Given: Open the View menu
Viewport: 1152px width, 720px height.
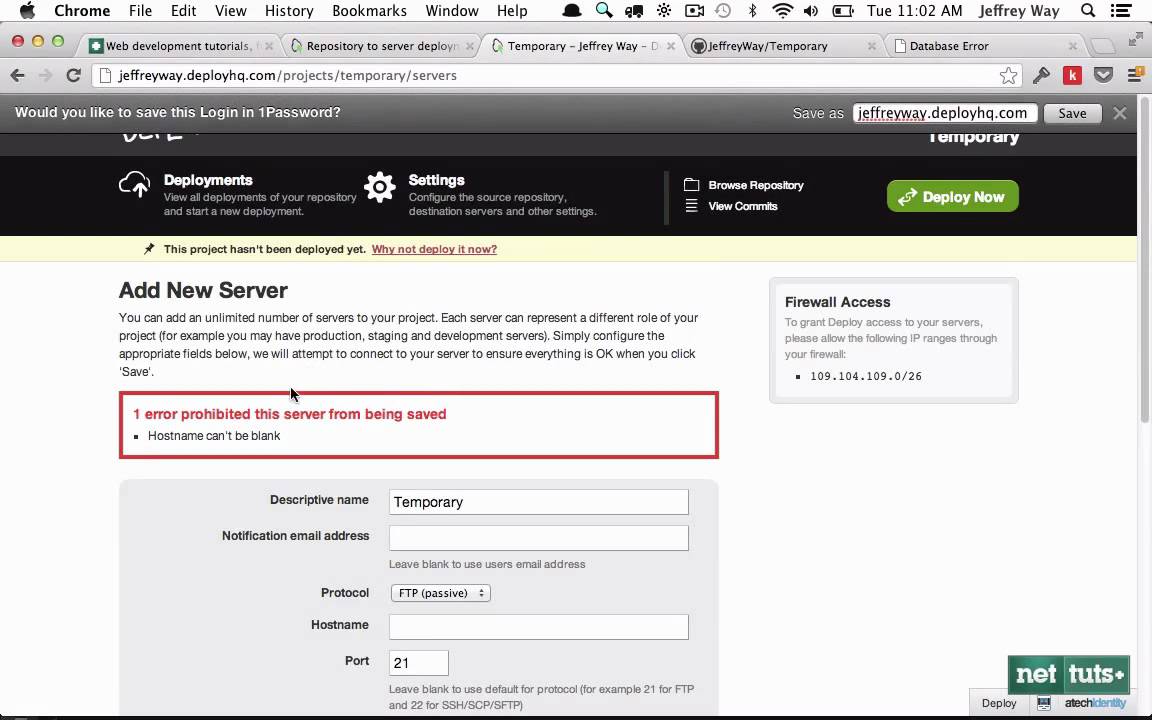Looking at the screenshot, I should point(231,11).
